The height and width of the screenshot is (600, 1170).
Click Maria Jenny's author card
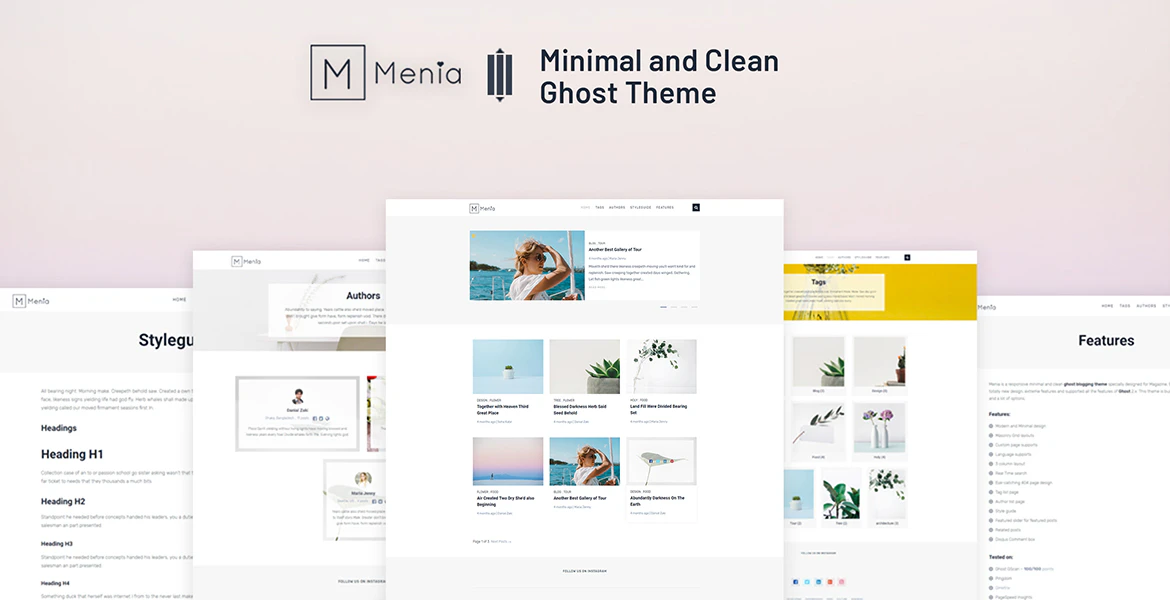[355, 499]
